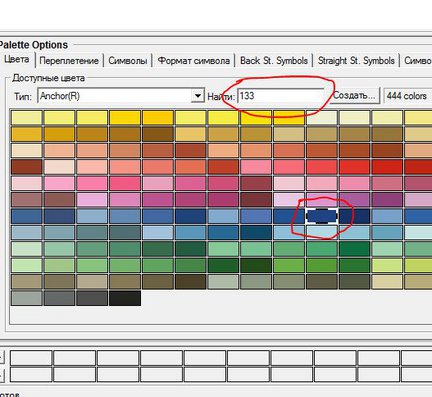Pick the peach cream swatch starting orange row
This screenshot has width=432, height=397.
click(27, 150)
